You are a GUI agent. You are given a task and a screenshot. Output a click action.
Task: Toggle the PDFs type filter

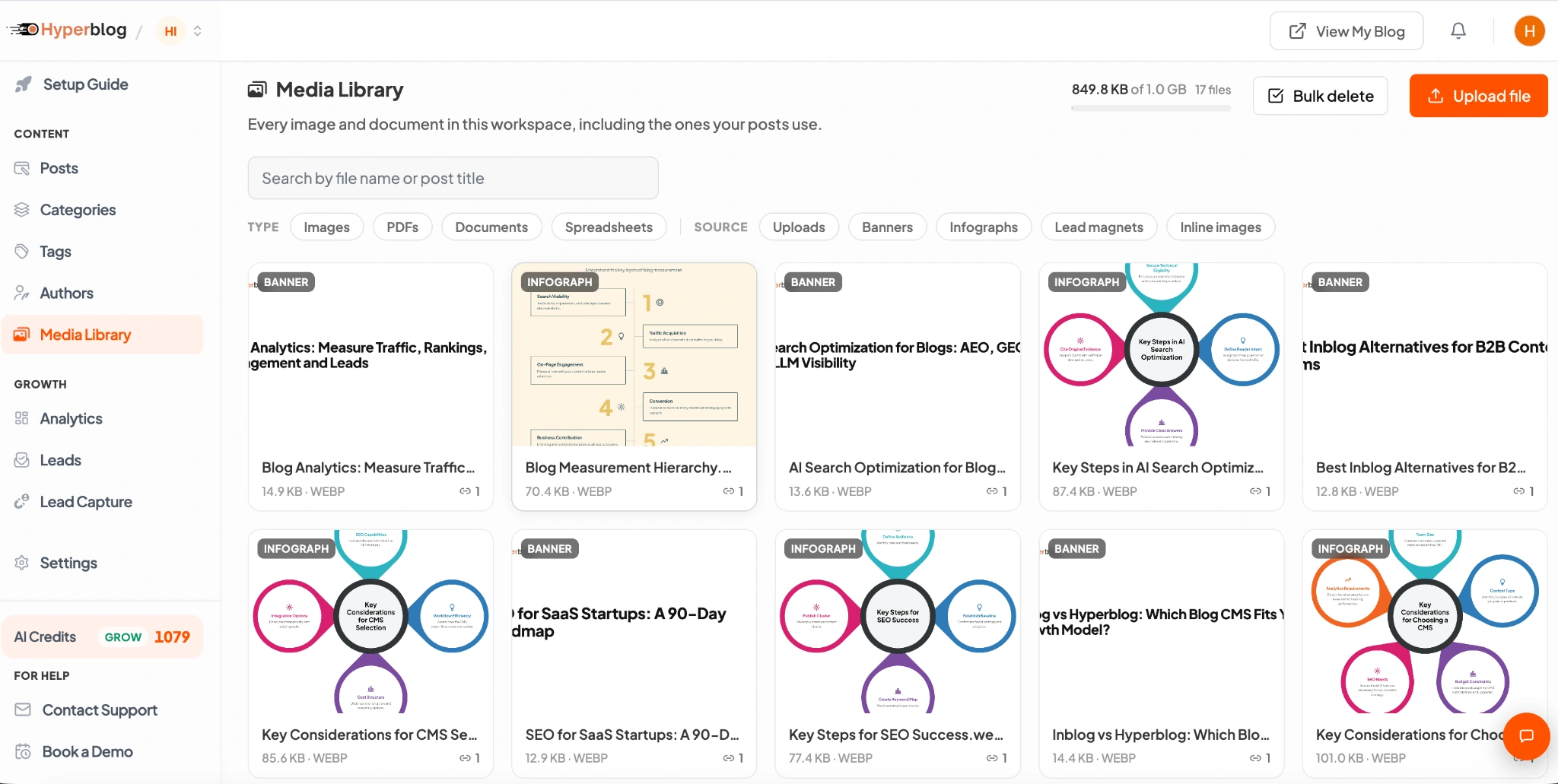coord(402,227)
